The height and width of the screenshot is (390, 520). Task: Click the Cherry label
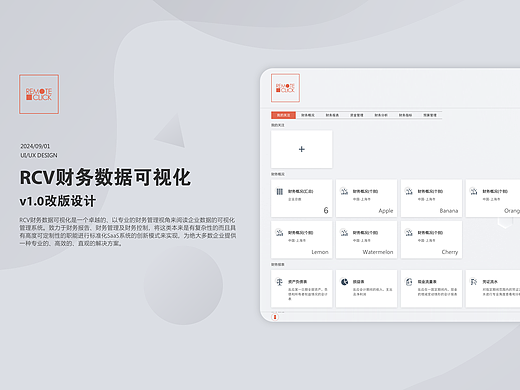pyautogui.click(x=450, y=252)
